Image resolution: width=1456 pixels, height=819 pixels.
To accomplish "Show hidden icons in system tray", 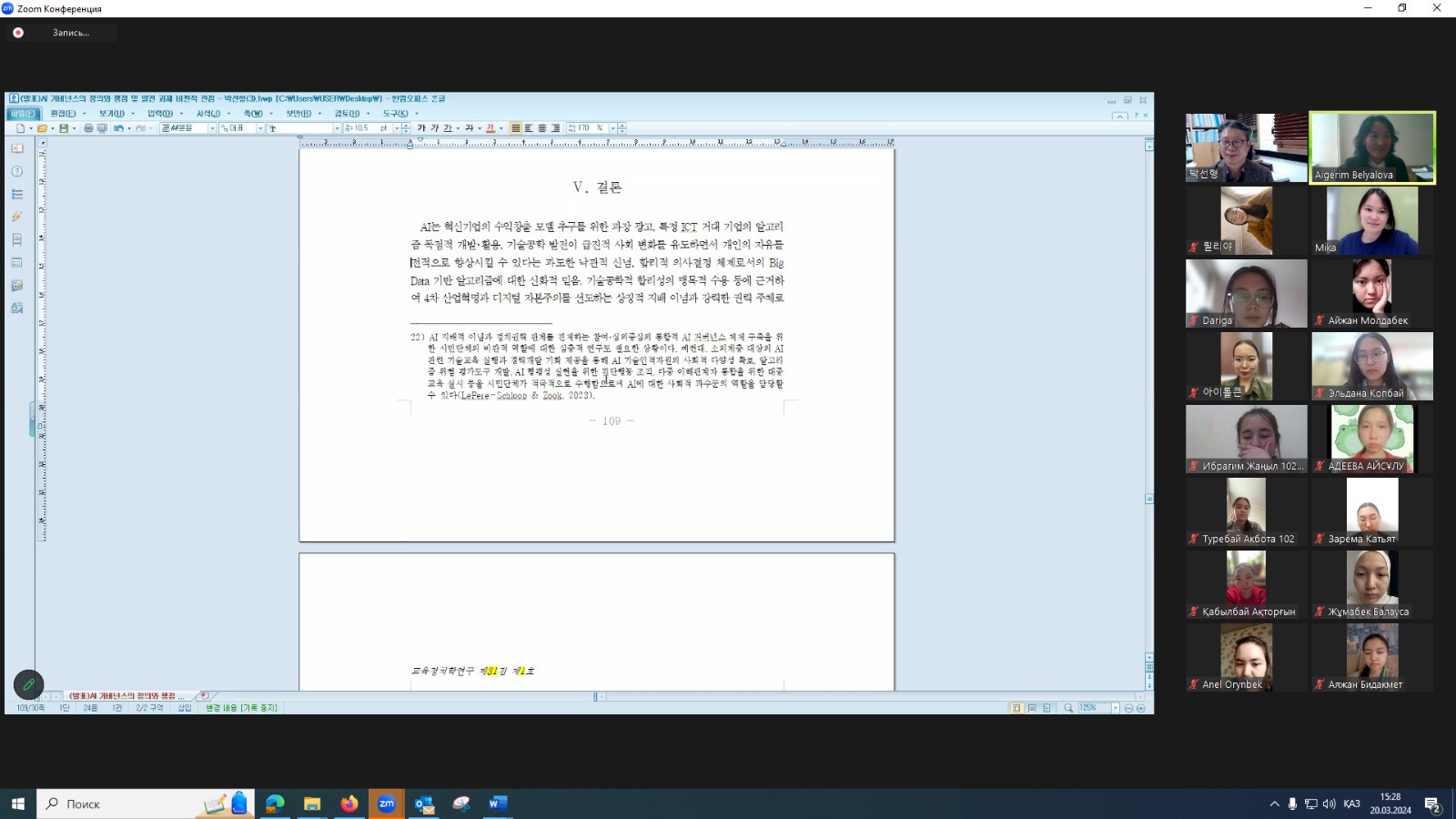I will 1274,804.
